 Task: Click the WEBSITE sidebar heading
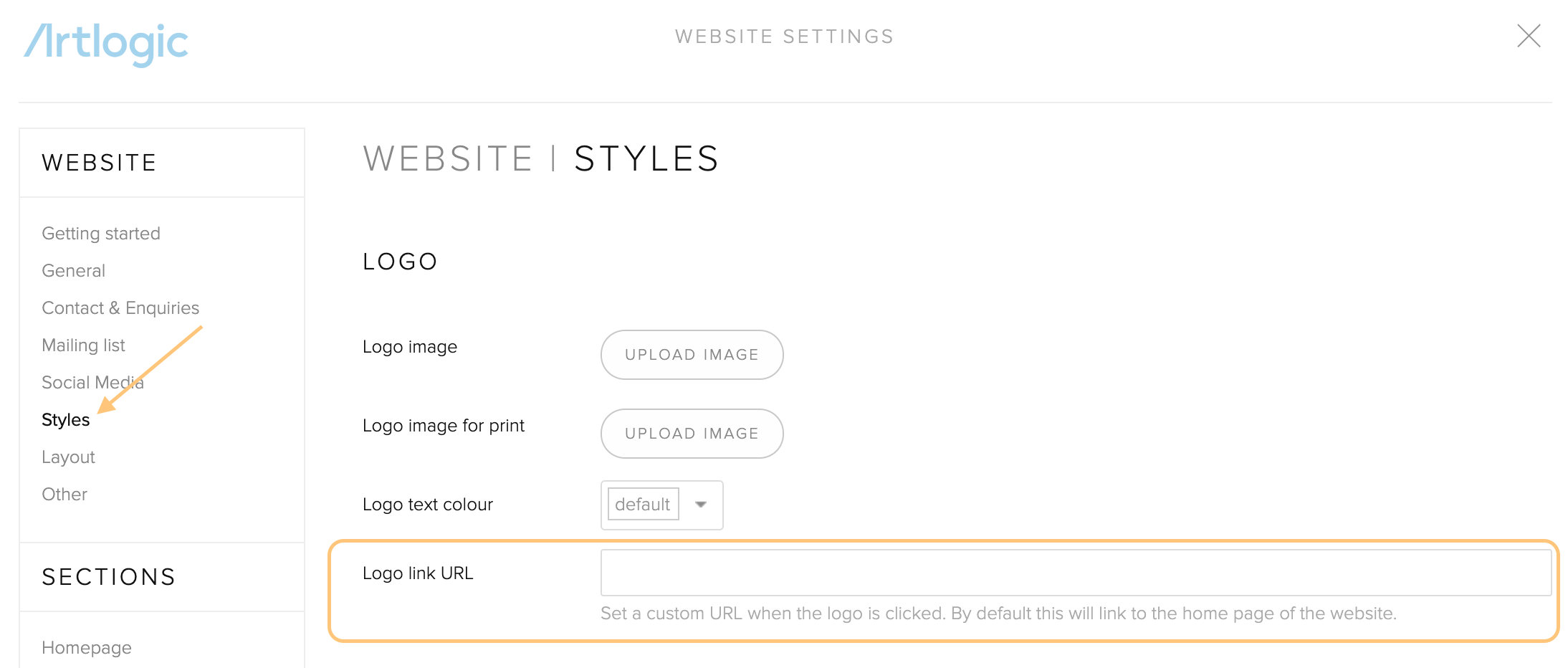coord(99,163)
